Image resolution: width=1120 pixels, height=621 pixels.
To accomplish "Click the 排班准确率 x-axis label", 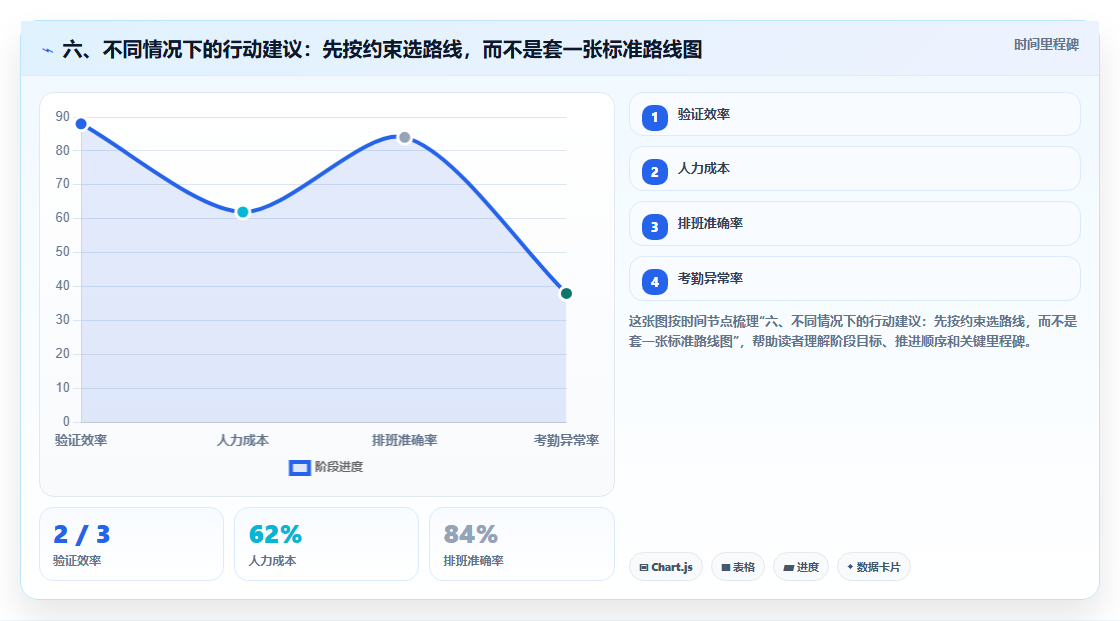I will click(404, 440).
